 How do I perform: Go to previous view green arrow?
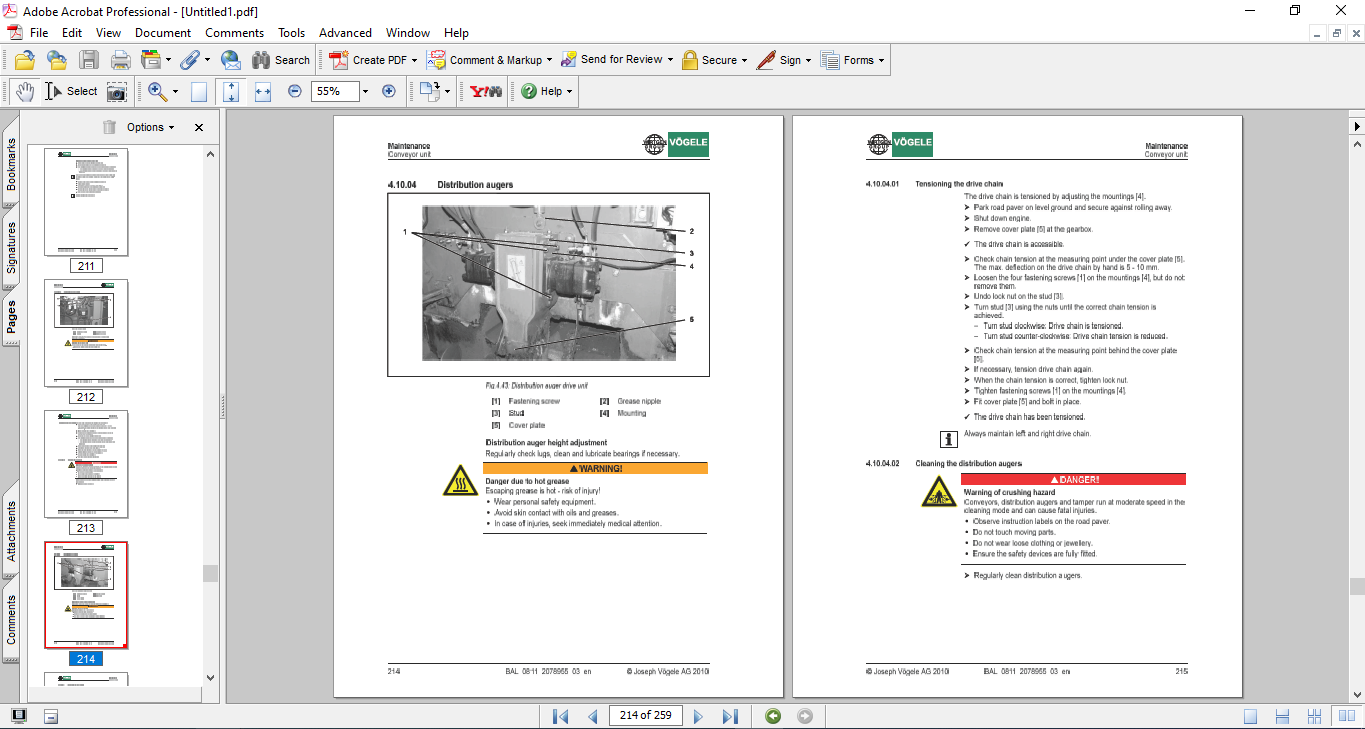[772, 716]
